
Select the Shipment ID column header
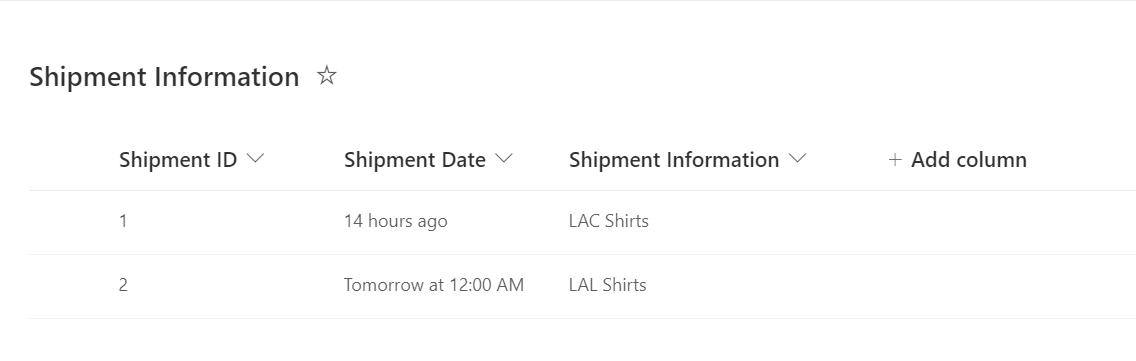tap(178, 159)
